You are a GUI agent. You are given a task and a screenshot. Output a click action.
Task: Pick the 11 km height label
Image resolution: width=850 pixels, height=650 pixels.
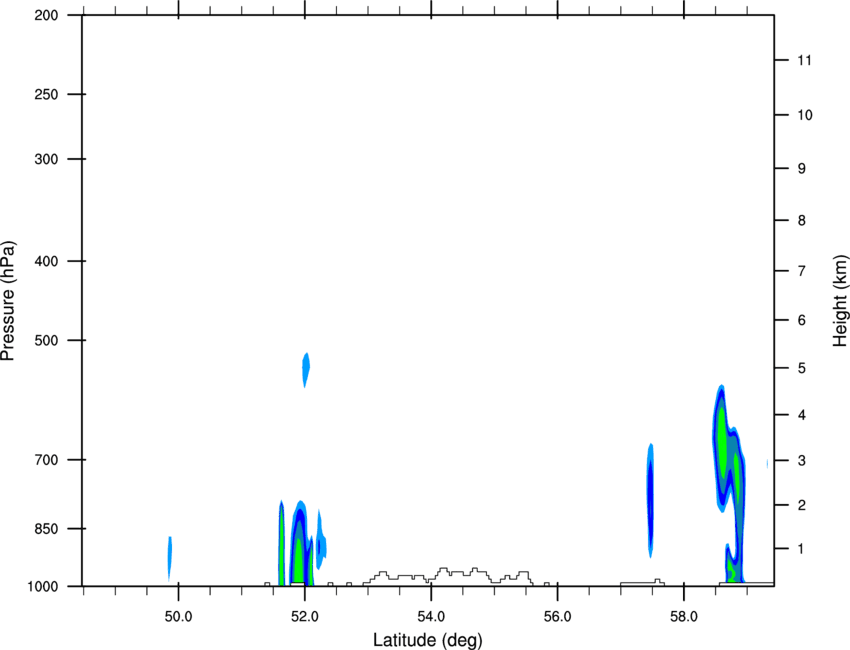click(x=804, y=60)
